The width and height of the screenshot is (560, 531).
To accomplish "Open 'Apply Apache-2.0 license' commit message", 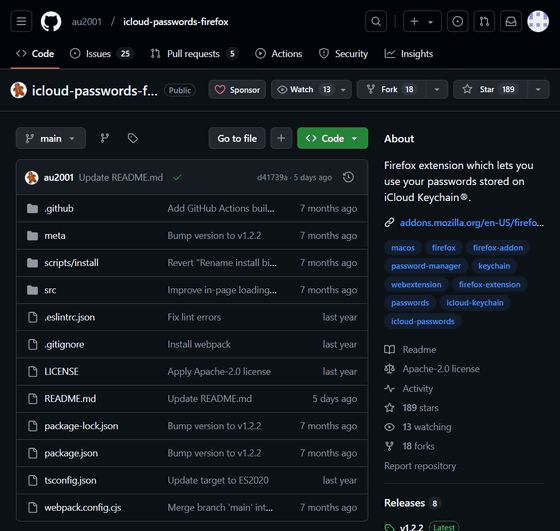I will (219, 371).
